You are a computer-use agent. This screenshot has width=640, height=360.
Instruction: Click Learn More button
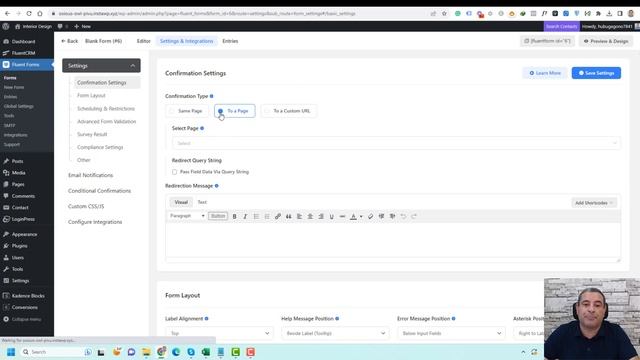(545, 73)
